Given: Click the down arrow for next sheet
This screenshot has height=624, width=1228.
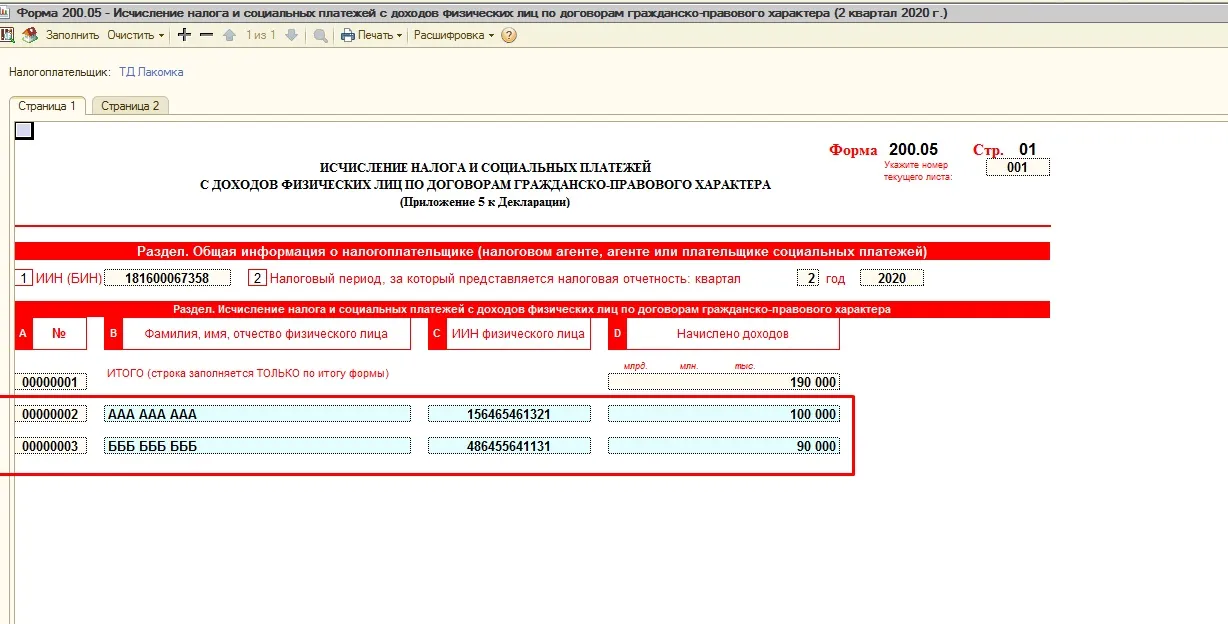Looking at the screenshot, I should pos(291,35).
